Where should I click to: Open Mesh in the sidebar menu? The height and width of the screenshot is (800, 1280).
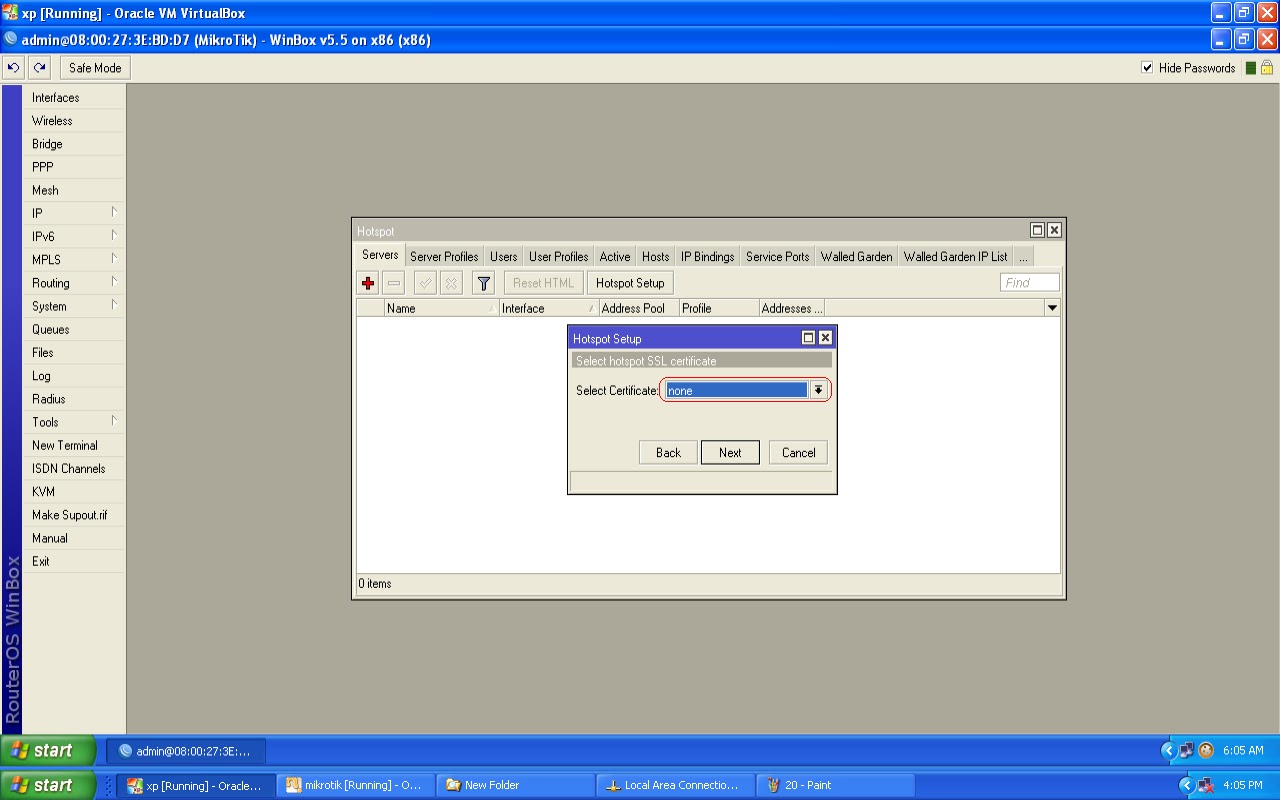click(75, 190)
